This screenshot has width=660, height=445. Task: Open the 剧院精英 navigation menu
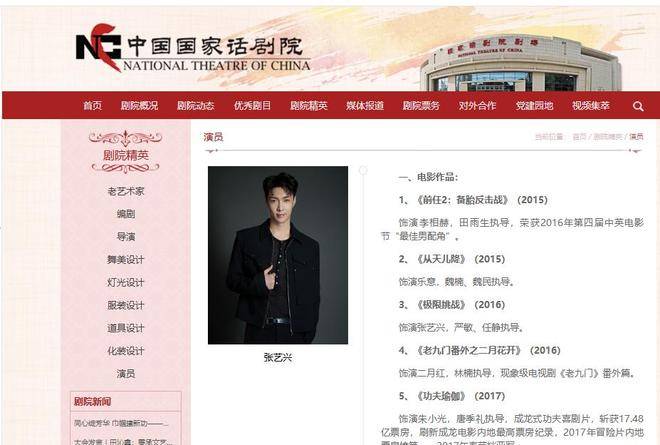point(309,106)
